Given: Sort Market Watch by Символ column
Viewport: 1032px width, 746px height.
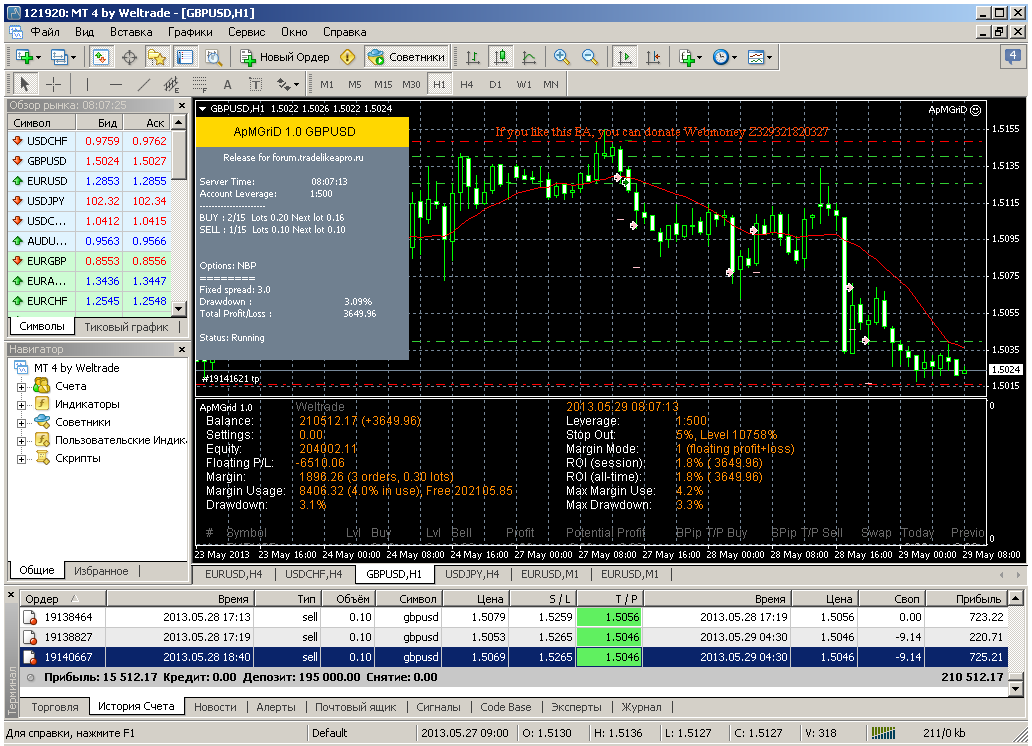Looking at the screenshot, I should coord(42,122).
